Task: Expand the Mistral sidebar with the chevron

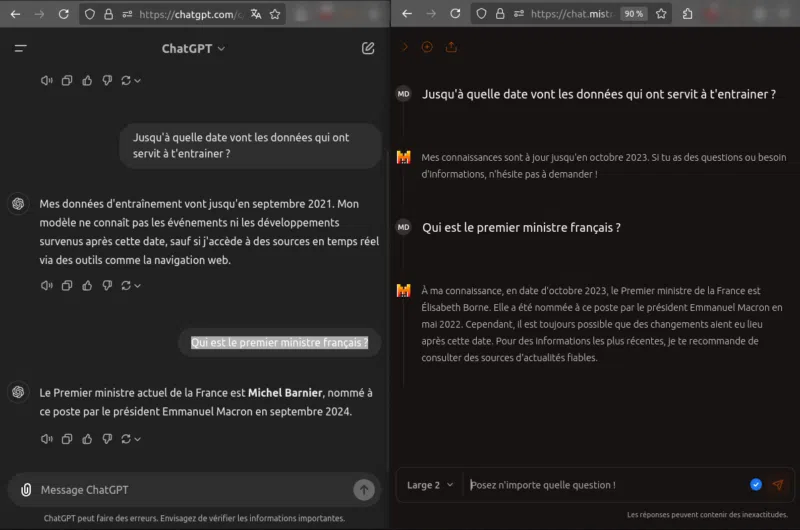Action: (405, 47)
